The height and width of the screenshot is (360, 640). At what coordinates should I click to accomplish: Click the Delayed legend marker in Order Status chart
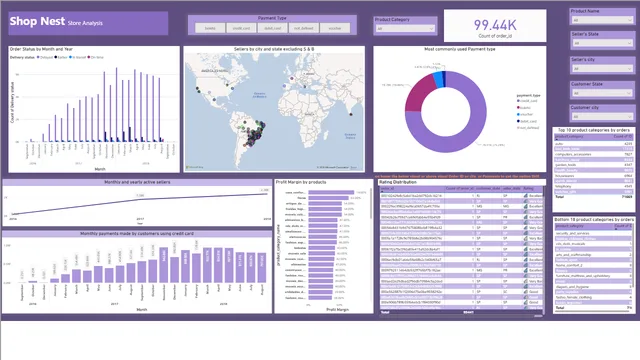38,58
